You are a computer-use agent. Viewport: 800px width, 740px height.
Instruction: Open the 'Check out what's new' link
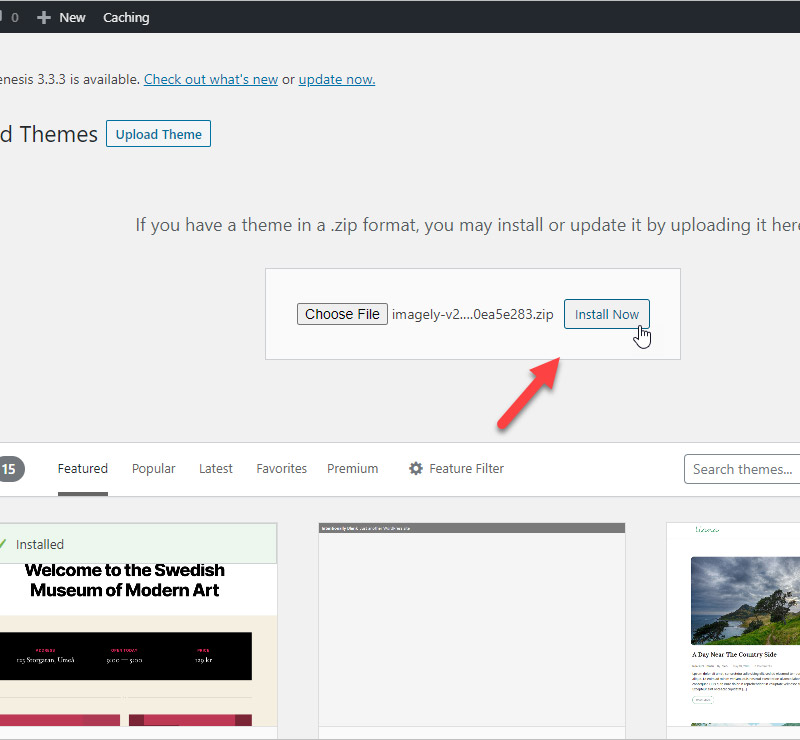tap(211, 80)
